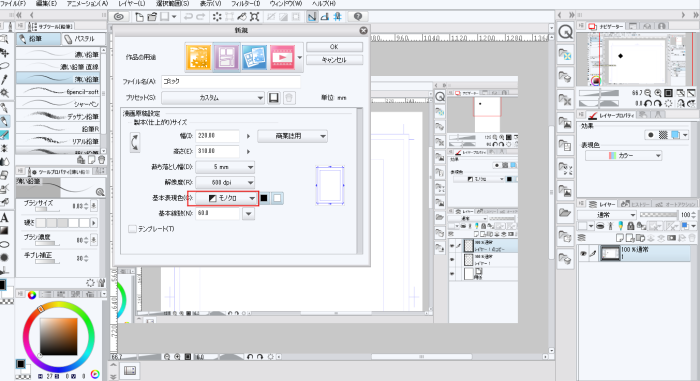Delete layer trash icon in layer panel

(x=692, y=238)
